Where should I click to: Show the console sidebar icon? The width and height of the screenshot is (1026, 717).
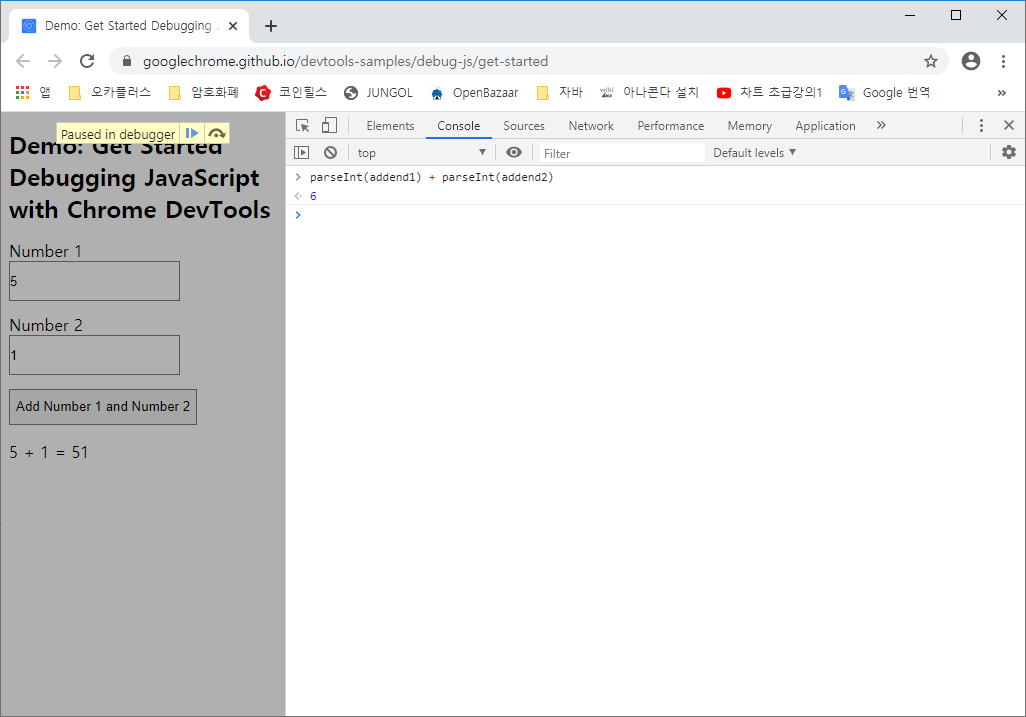click(302, 152)
